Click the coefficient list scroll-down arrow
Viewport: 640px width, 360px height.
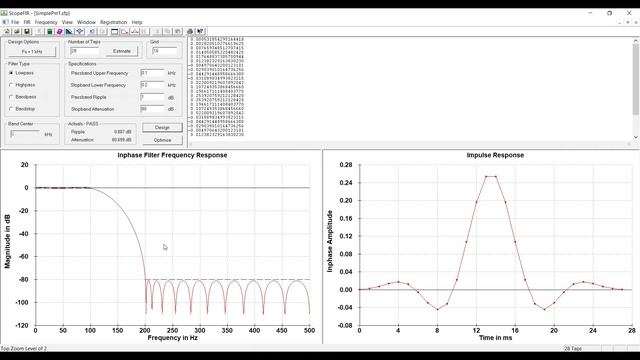click(x=636, y=137)
